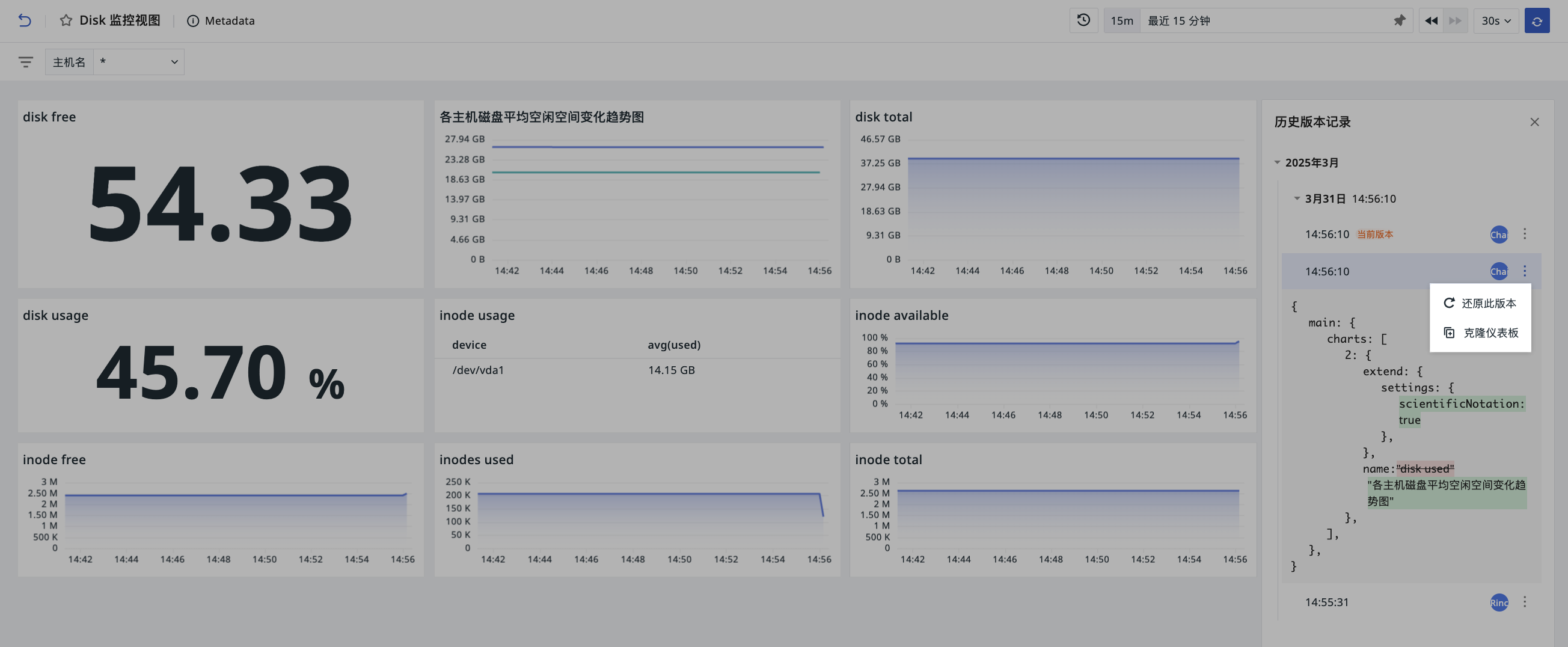This screenshot has height=647, width=1568.
Task: Select 还原此版本 menu option
Action: pyautogui.click(x=1480, y=303)
